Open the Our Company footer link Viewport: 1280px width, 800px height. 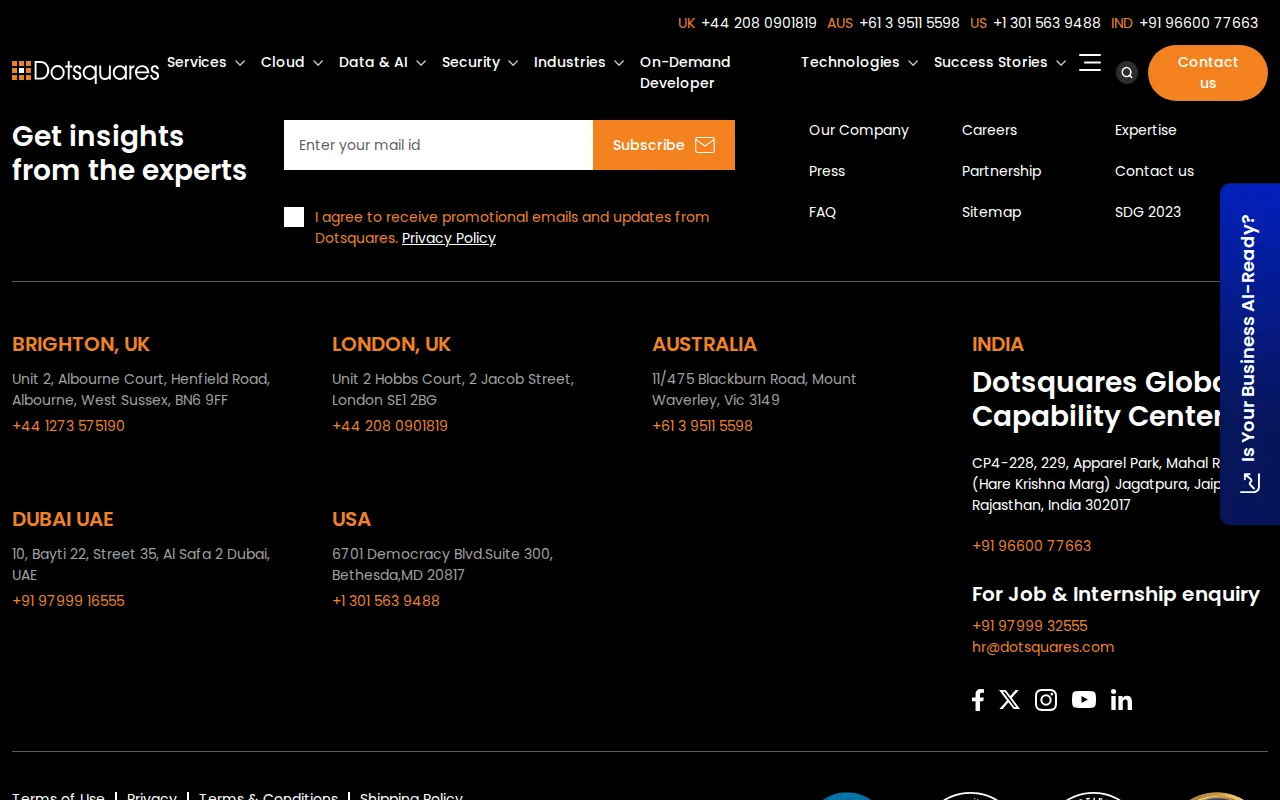pyautogui.click(x=859, y=130)
